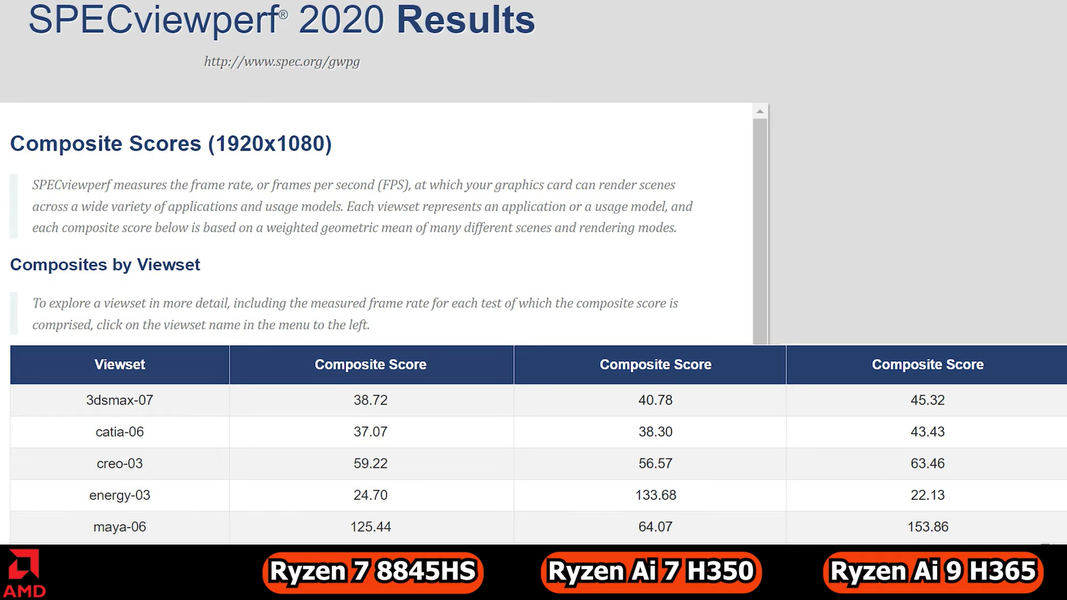
Task: Click the rightmost Composite Score column header
Action: click(x=927, y=365)
